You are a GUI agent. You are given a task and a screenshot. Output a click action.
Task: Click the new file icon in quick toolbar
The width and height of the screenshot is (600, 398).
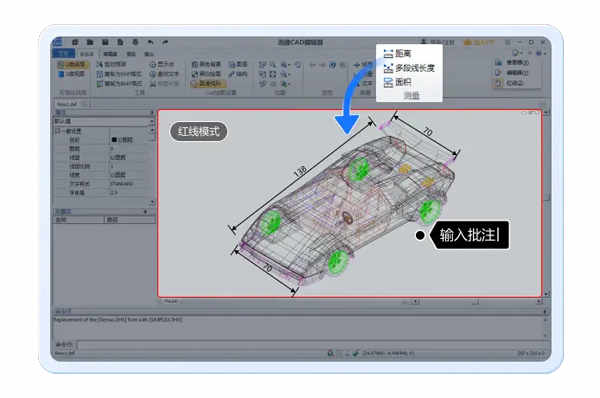tap(75, 42)
